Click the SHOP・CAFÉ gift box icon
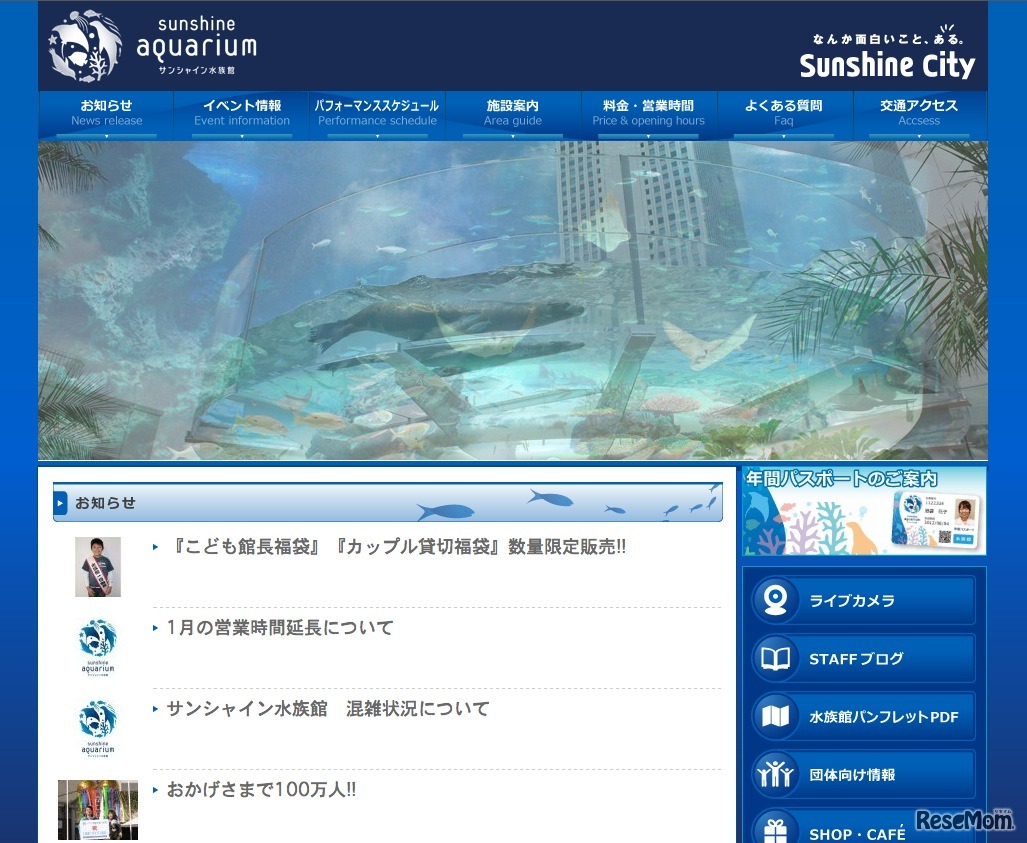Viewport: 1027px width, 843px height. pos(775,829)
